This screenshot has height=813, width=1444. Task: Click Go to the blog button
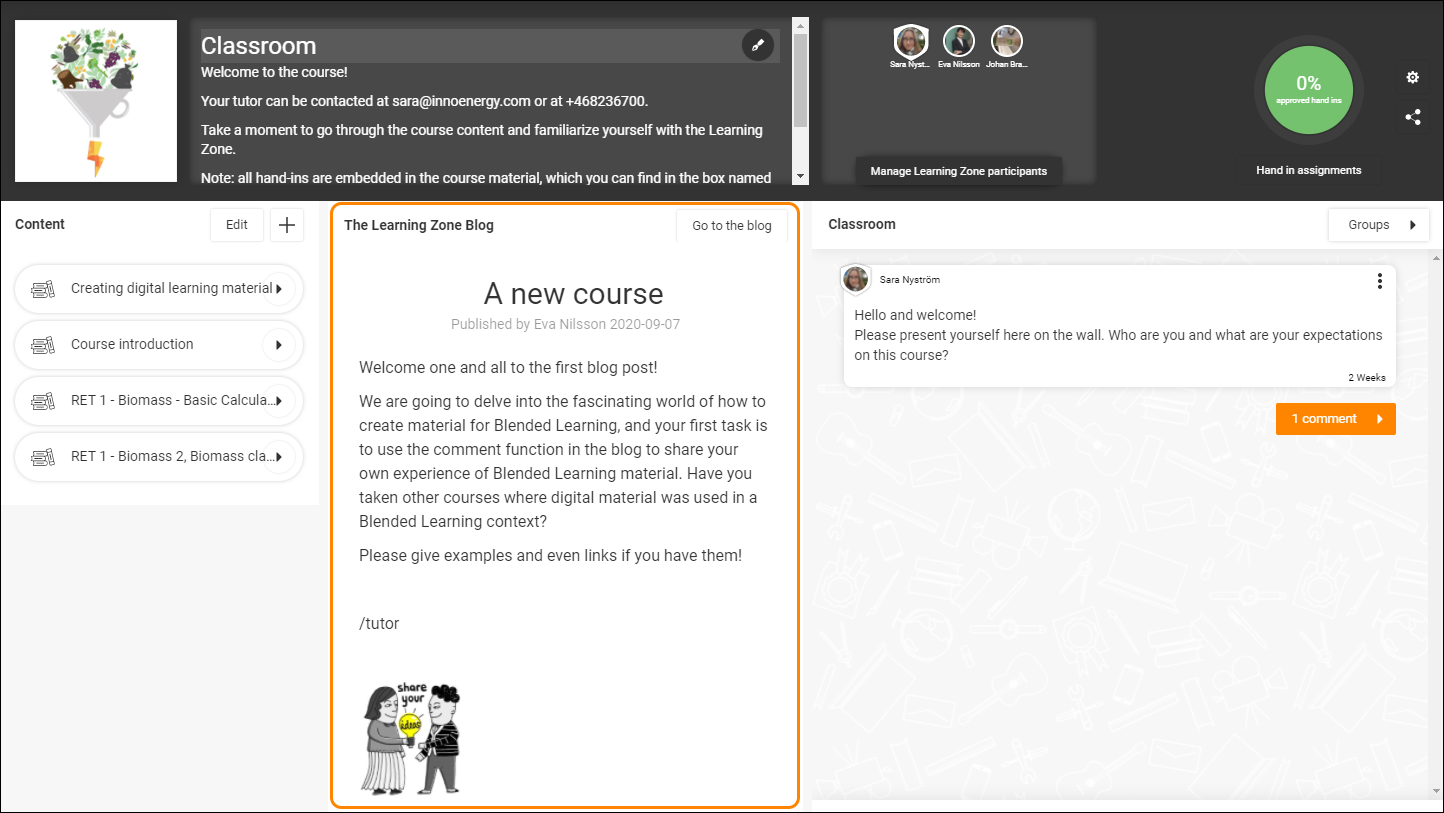732,226
